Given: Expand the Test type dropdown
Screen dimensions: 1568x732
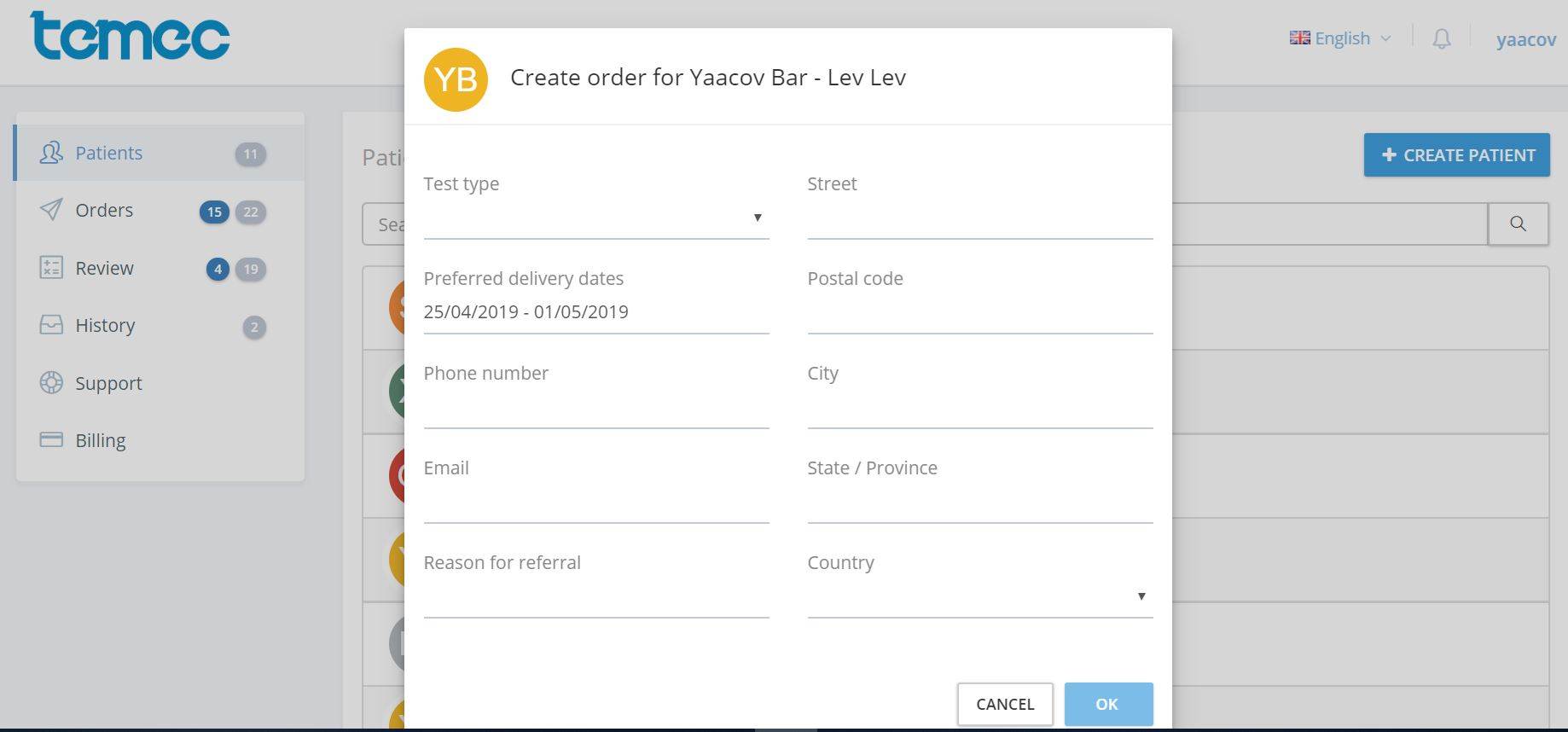Looking at the screenshot, I should point(595,218).
